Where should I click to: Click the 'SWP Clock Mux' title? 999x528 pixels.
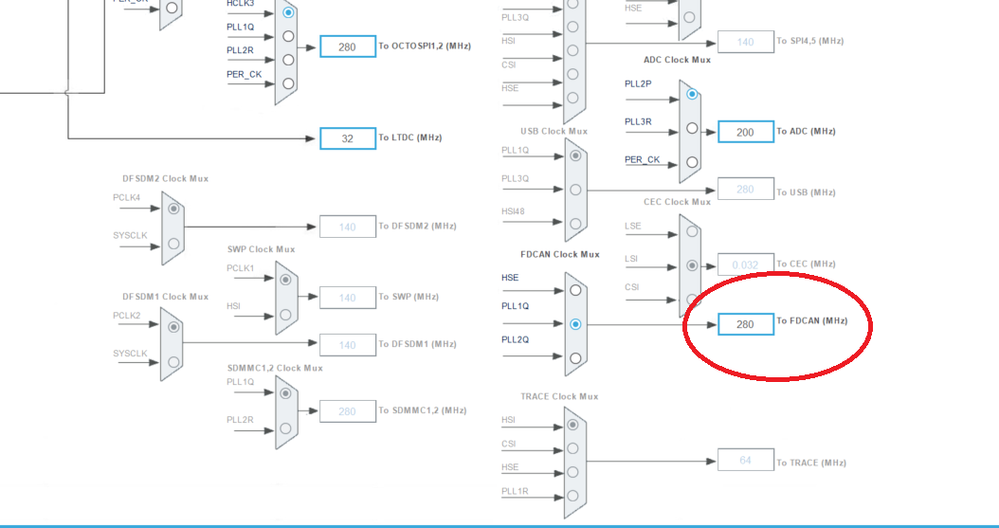(x=261, y=249)
